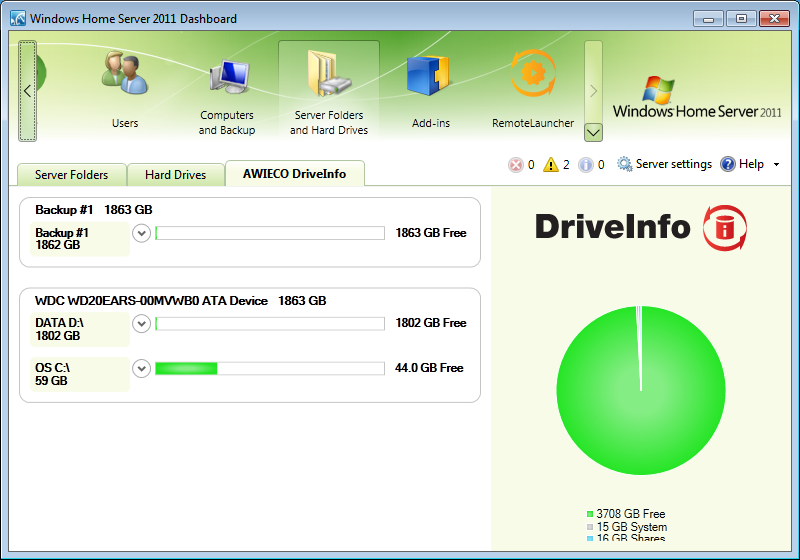Click the 44.0 GB Free value

coord(429,368)
